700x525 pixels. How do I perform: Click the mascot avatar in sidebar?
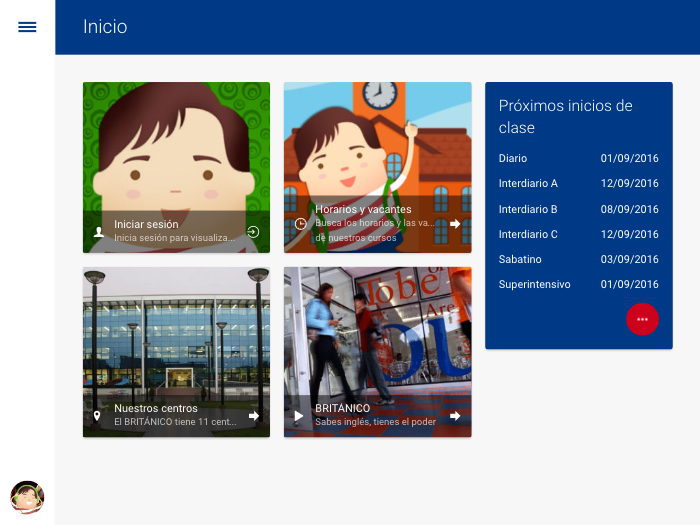pos(27,497)
